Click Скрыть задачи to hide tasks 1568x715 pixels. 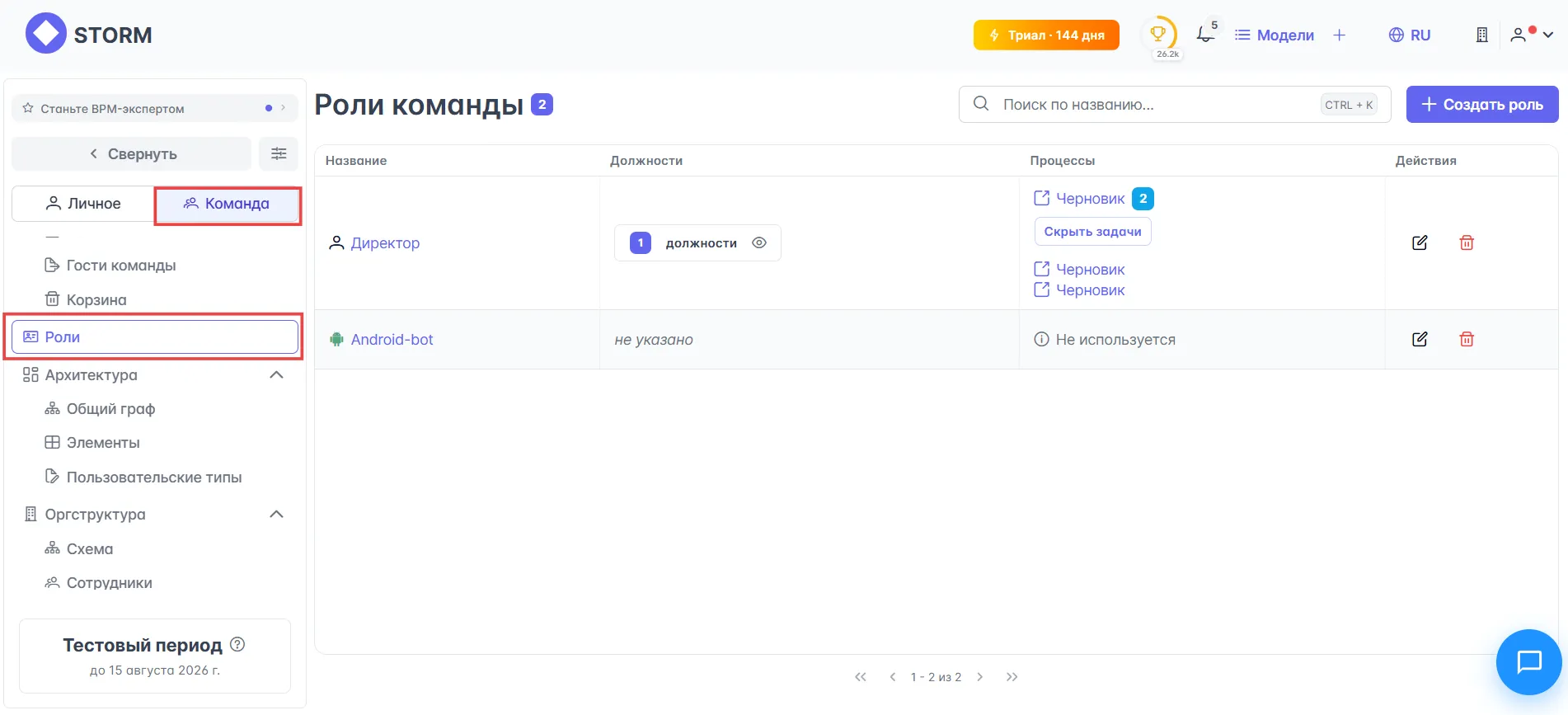point(1092,232)
